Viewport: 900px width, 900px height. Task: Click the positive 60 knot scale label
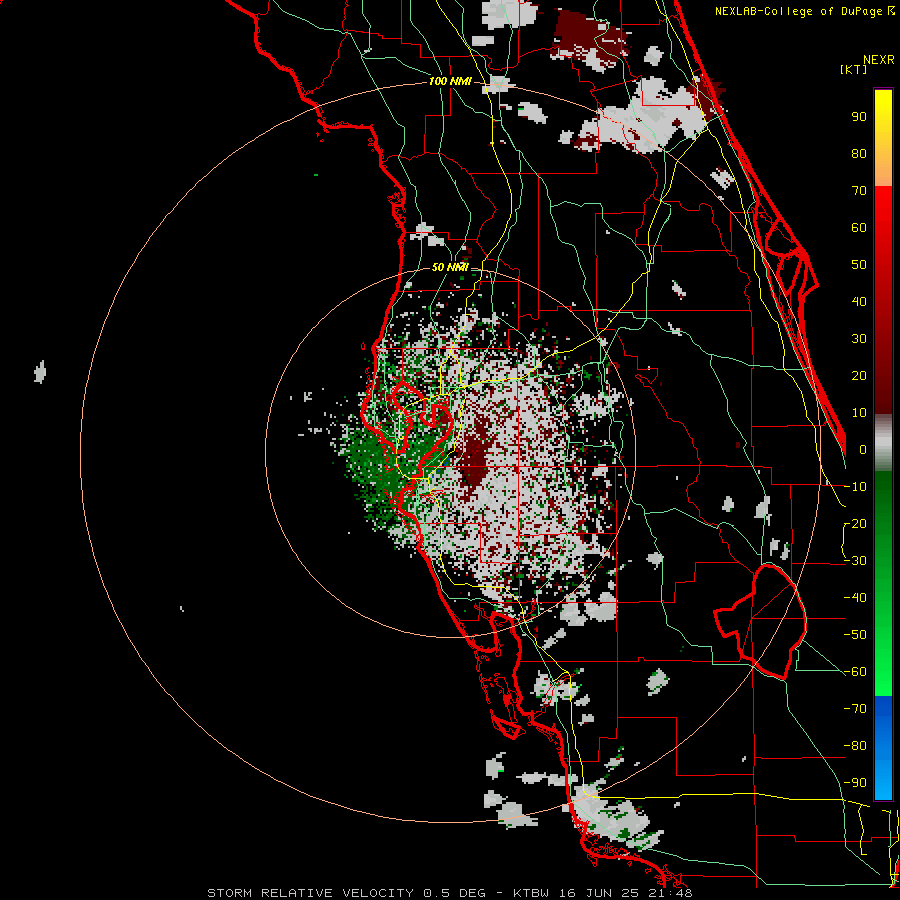coord(859,227)
